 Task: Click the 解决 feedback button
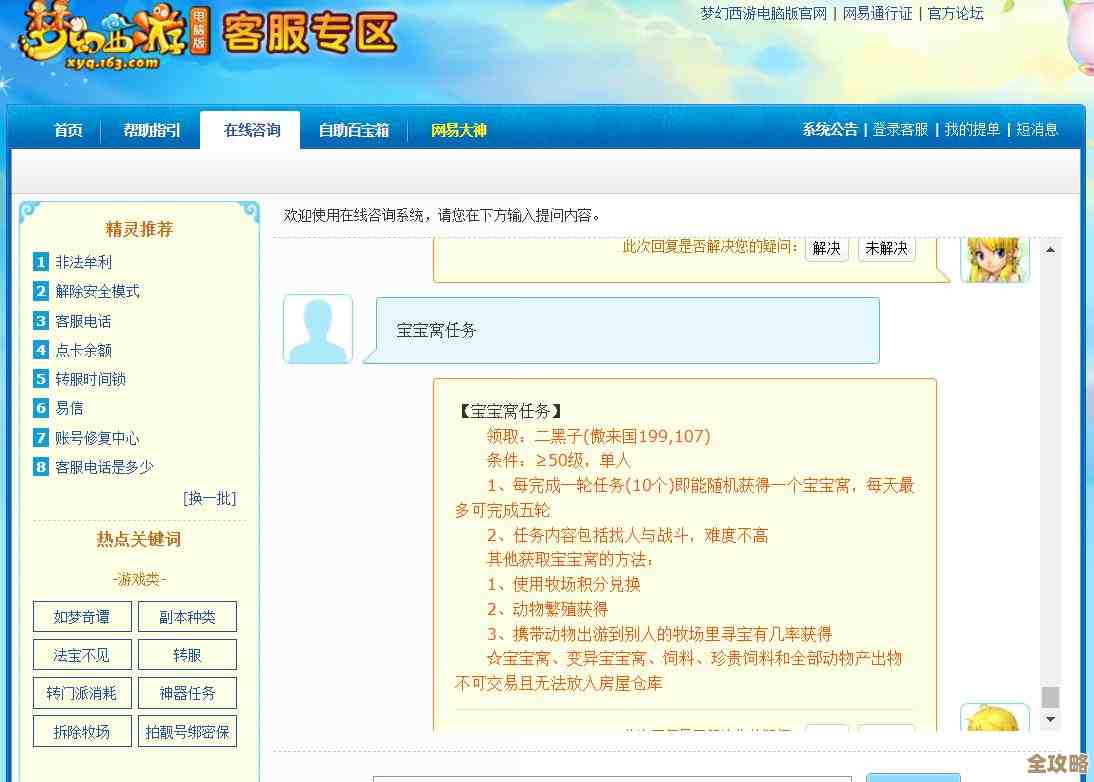point(826,248)
